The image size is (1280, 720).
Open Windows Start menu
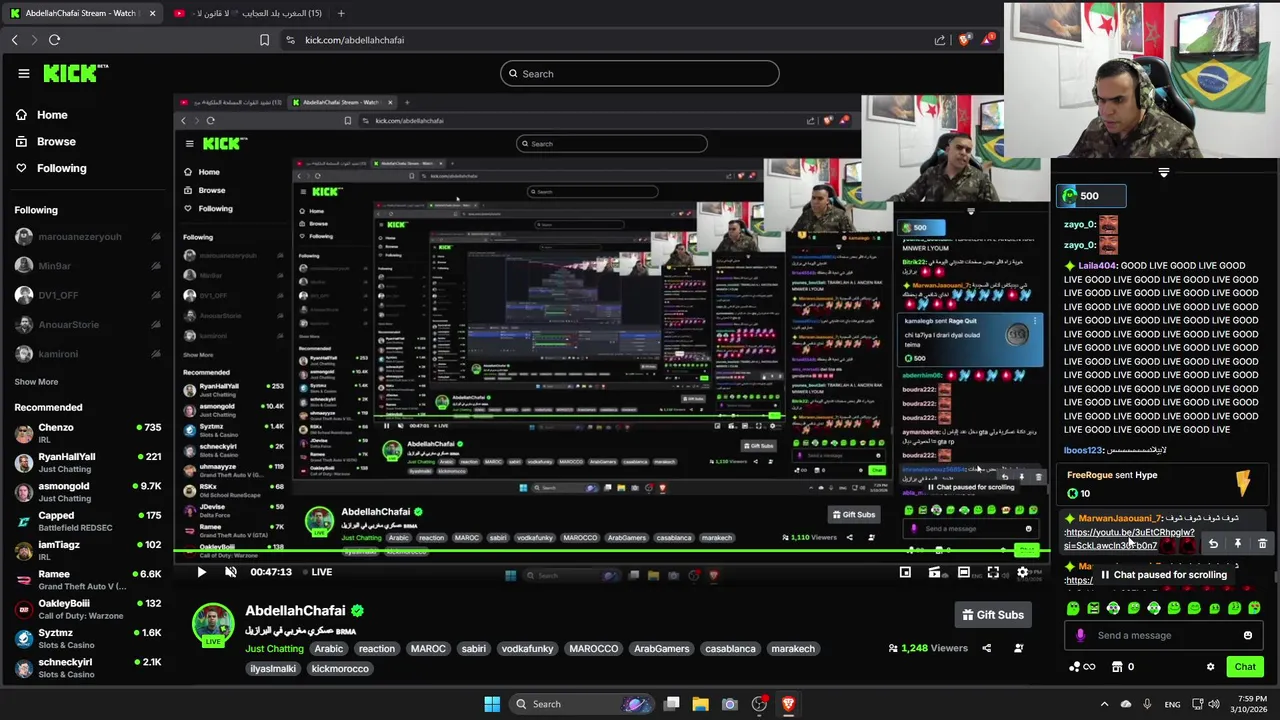[x=492, y=704]
